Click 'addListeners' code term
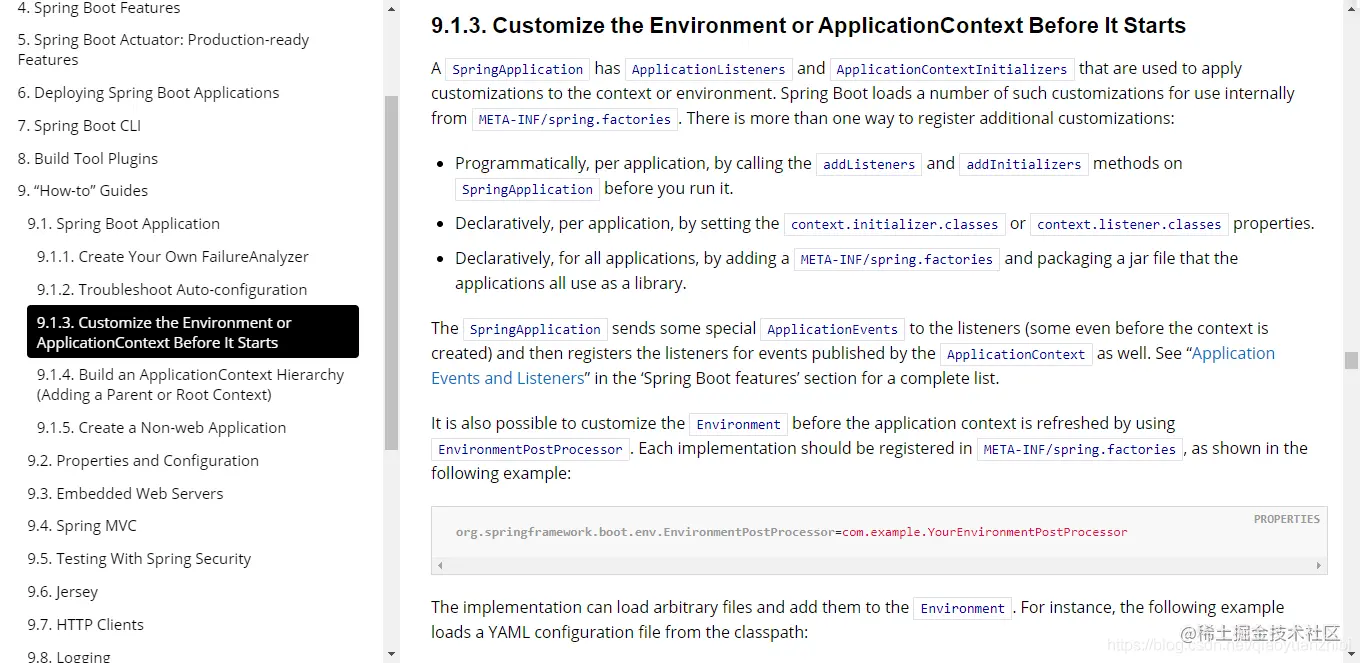1360x663 pixels. pos(869,165)
